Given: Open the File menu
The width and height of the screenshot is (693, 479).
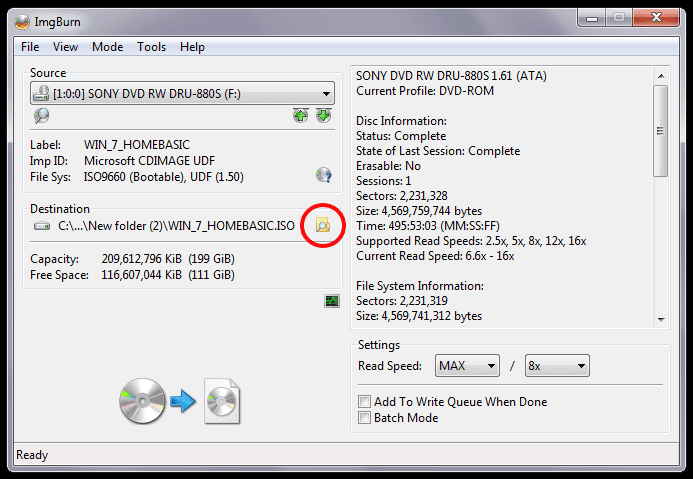Looking at the screenshot, I should [x=30, y=47].
